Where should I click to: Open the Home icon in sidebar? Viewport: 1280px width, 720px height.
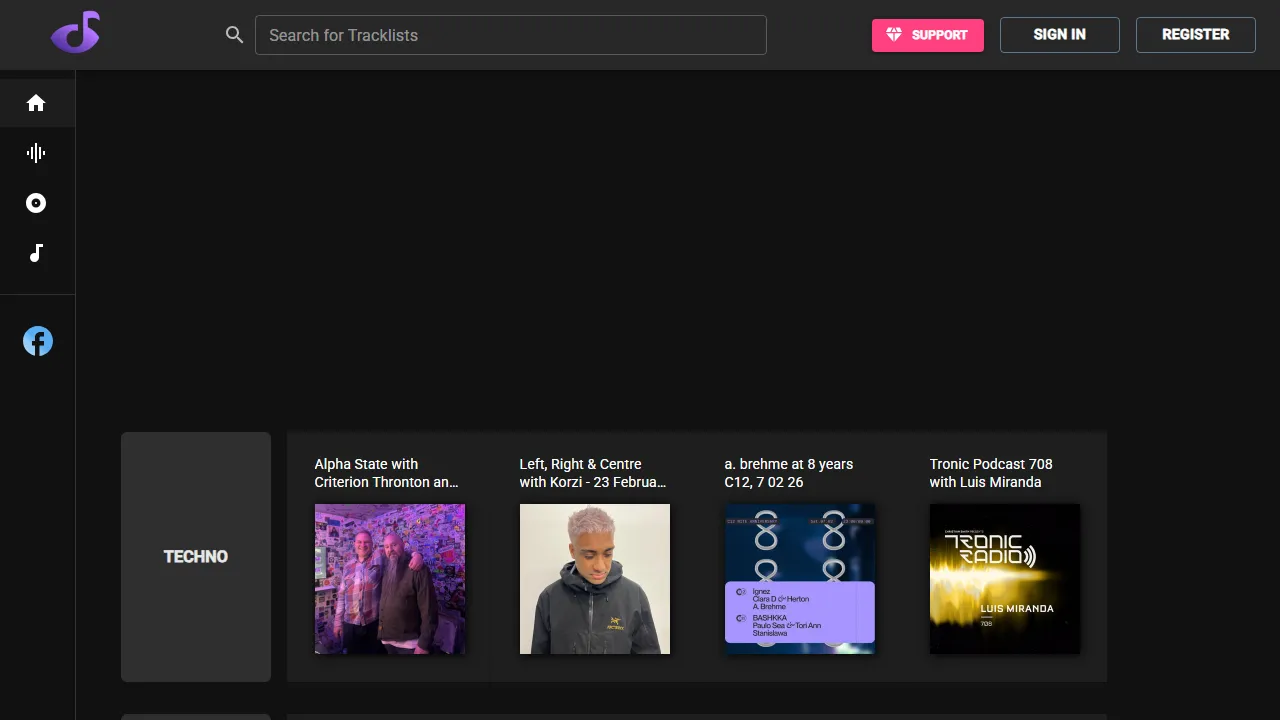coord(36,103)
